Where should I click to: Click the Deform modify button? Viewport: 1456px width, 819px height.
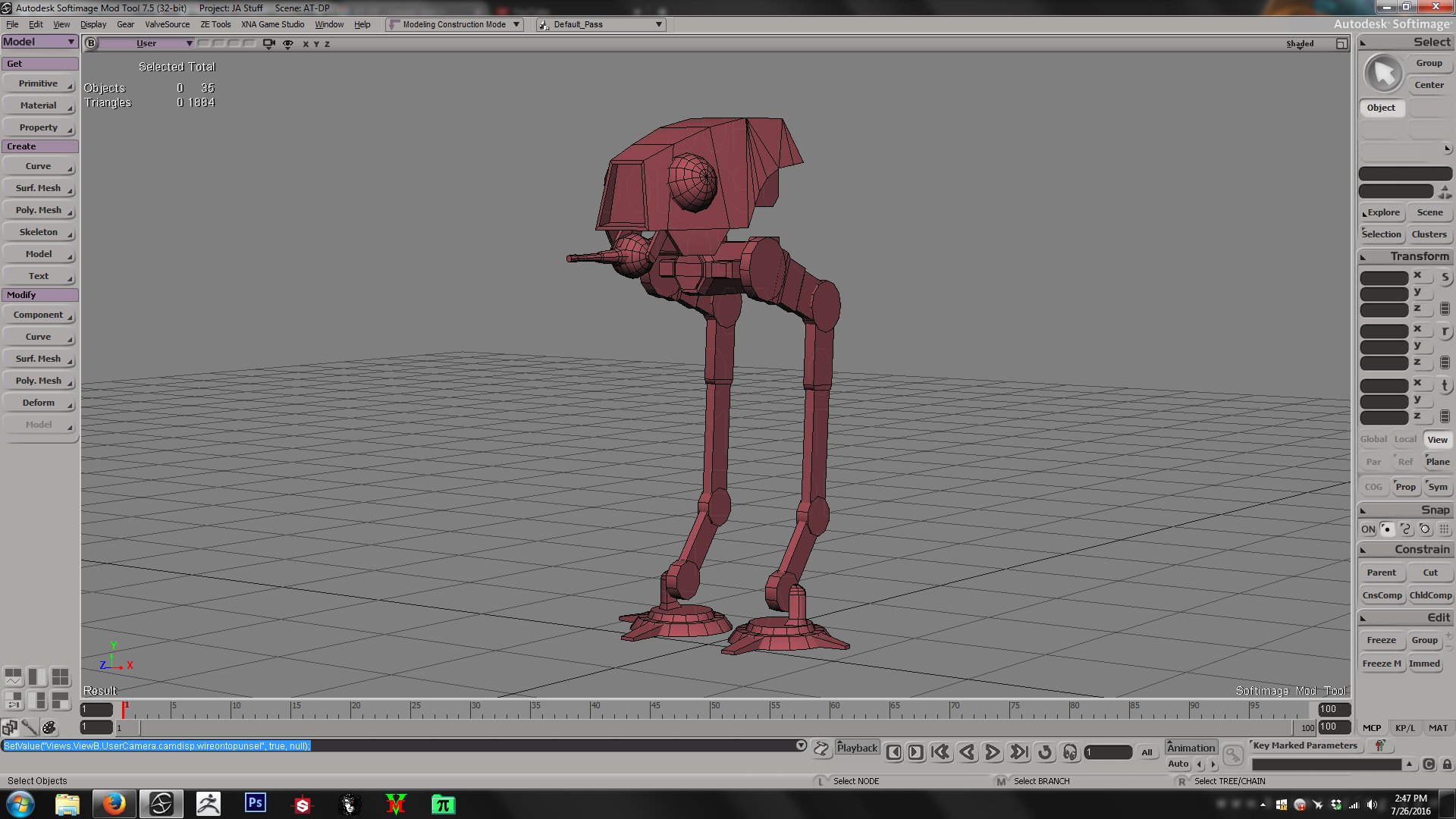[x=39, y=403]
